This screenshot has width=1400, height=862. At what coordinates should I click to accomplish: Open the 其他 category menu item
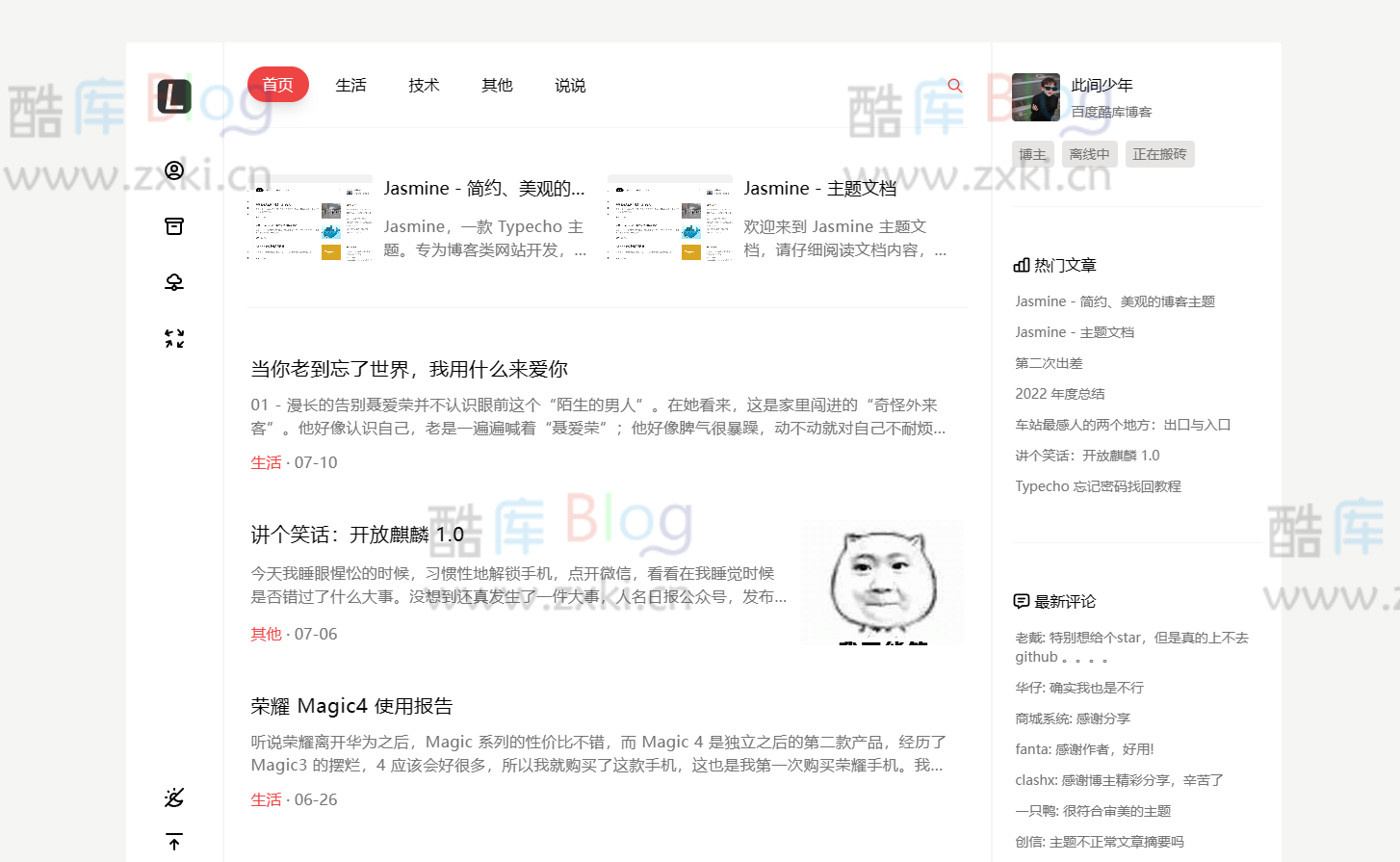pos(497,85)
